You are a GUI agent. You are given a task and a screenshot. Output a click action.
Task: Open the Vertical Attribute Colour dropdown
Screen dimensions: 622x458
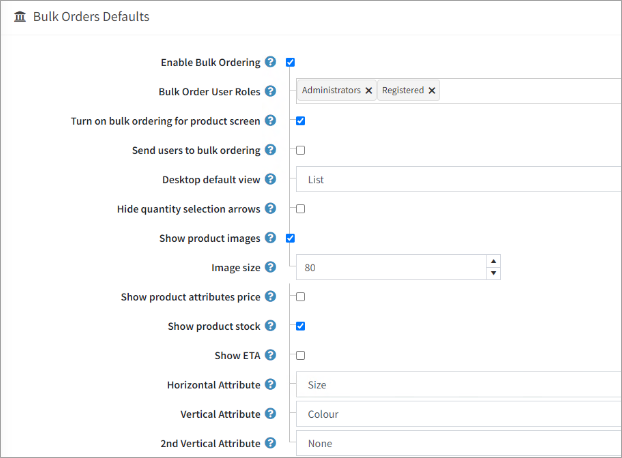click(458, 414)
